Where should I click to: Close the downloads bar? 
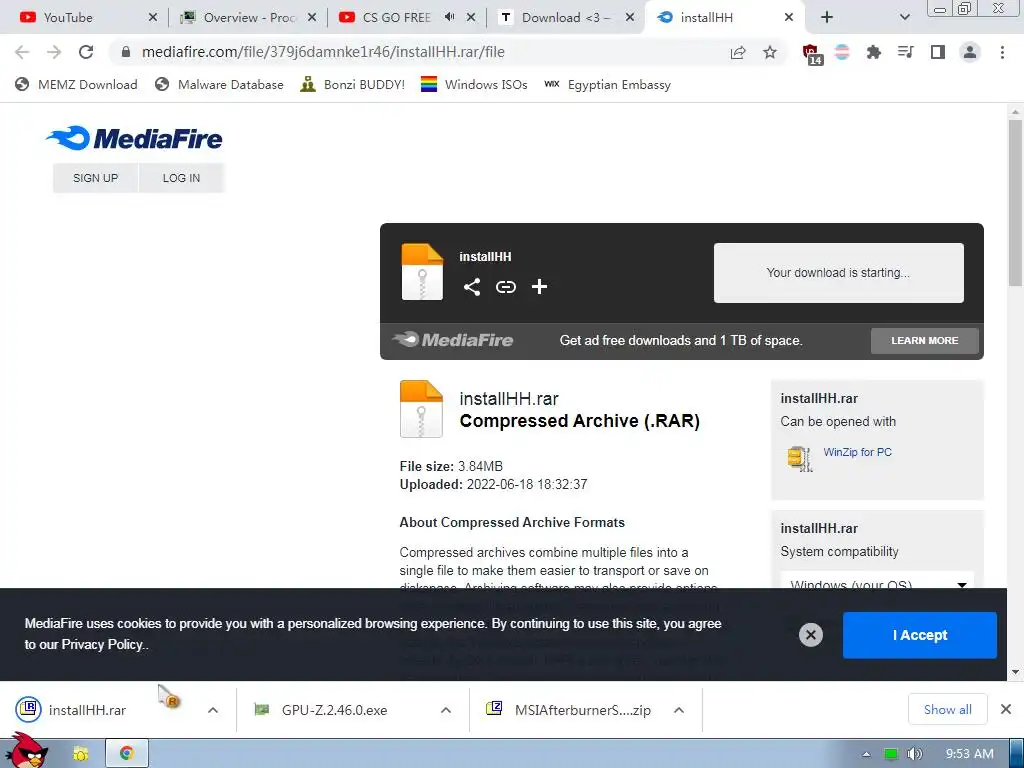(x=1006, y=709)
